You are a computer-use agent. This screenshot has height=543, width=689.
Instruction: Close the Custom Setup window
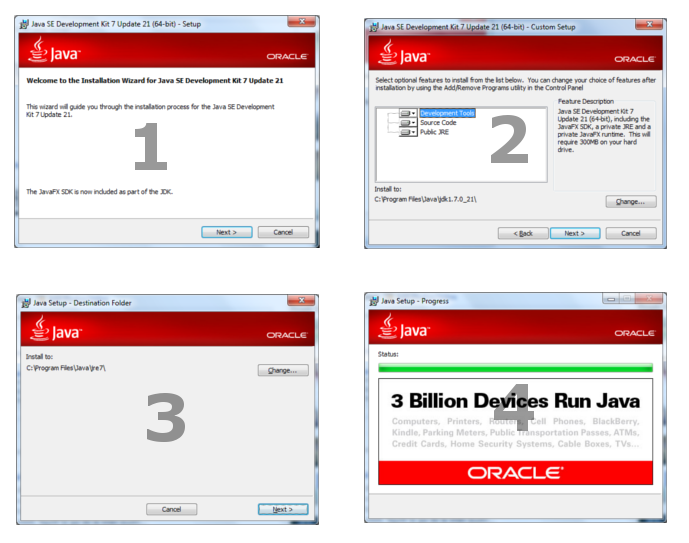(649, 24)
